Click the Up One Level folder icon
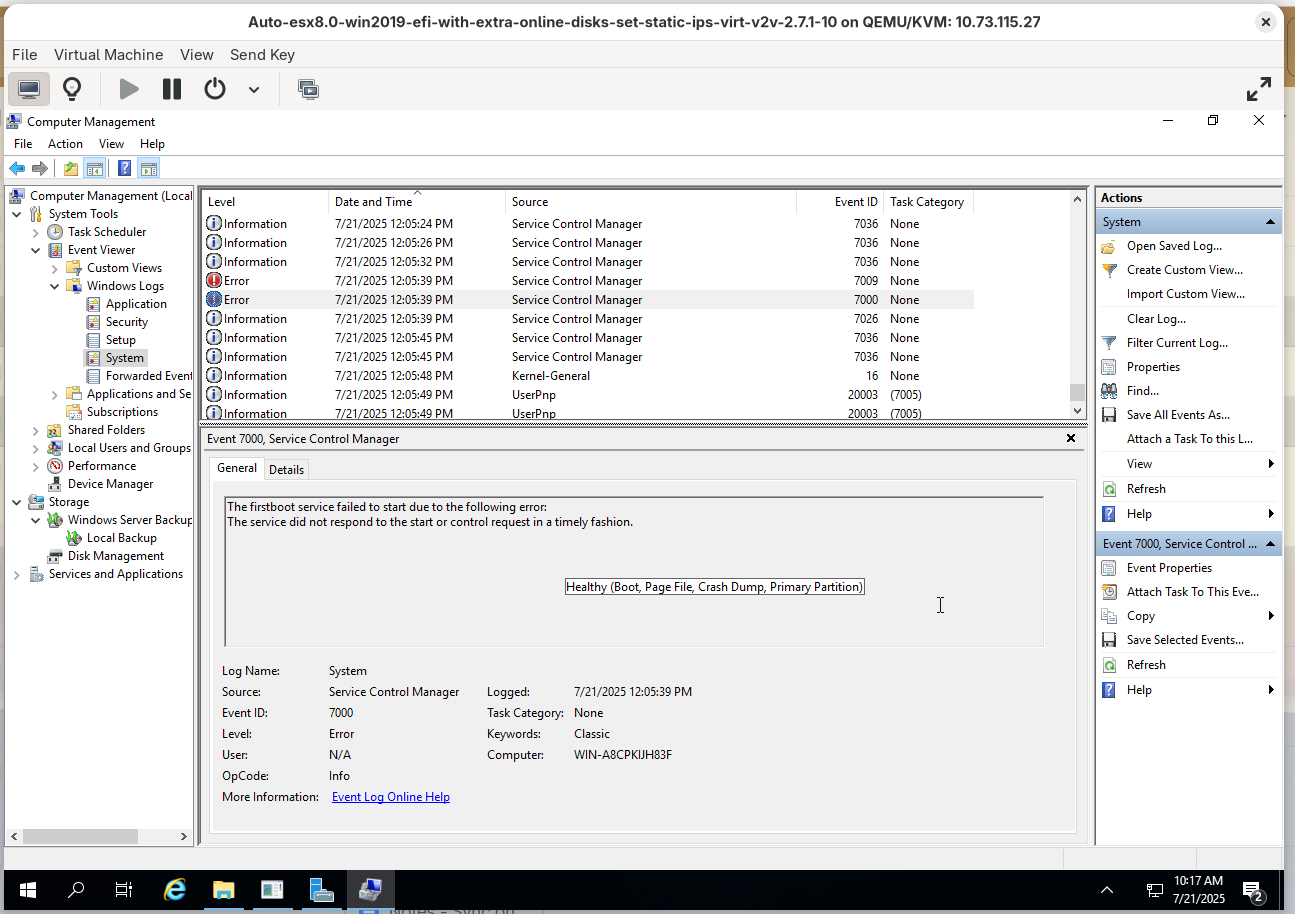Viewport: 1295px width, 914px height. click(x=71, y=168)
